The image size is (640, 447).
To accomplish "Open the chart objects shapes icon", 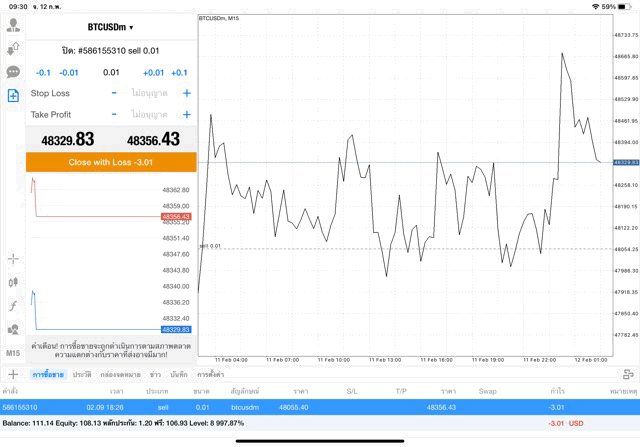I will point(13,329).
